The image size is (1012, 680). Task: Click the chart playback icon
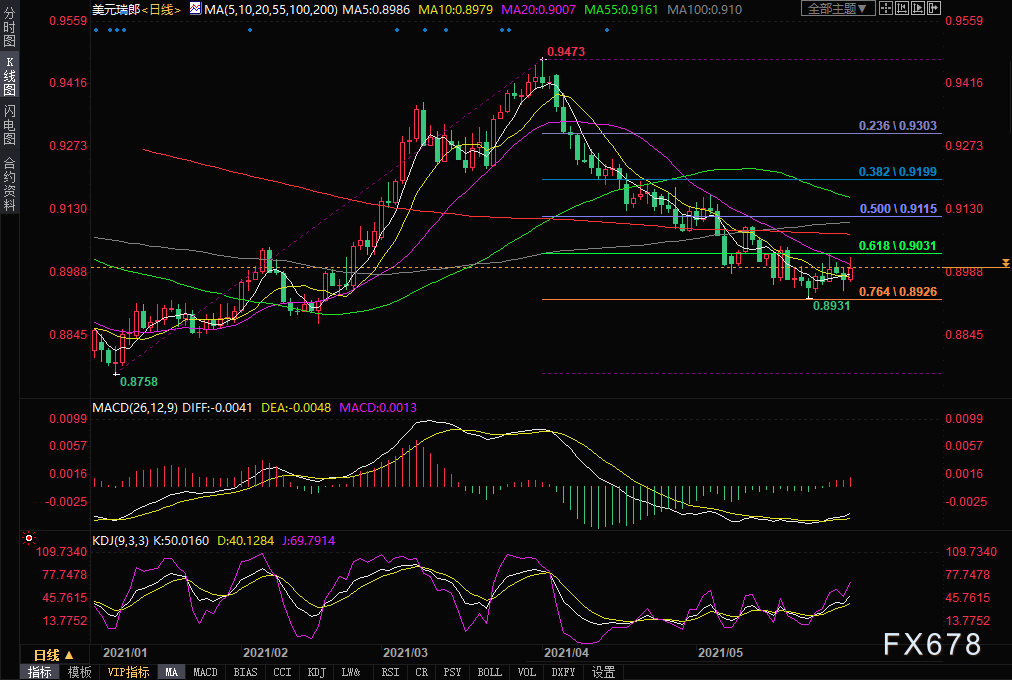pos(918,8)
